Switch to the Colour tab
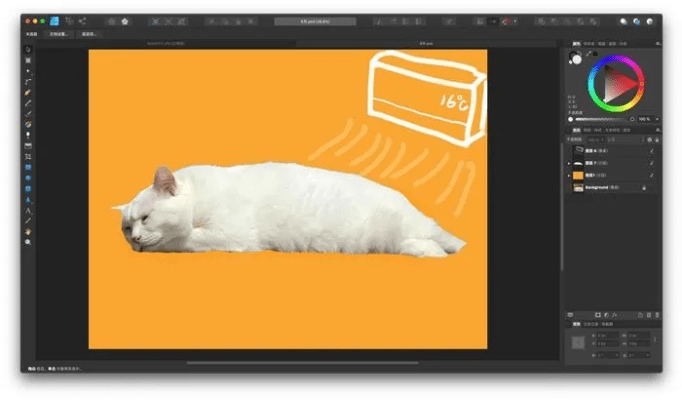 576,43
